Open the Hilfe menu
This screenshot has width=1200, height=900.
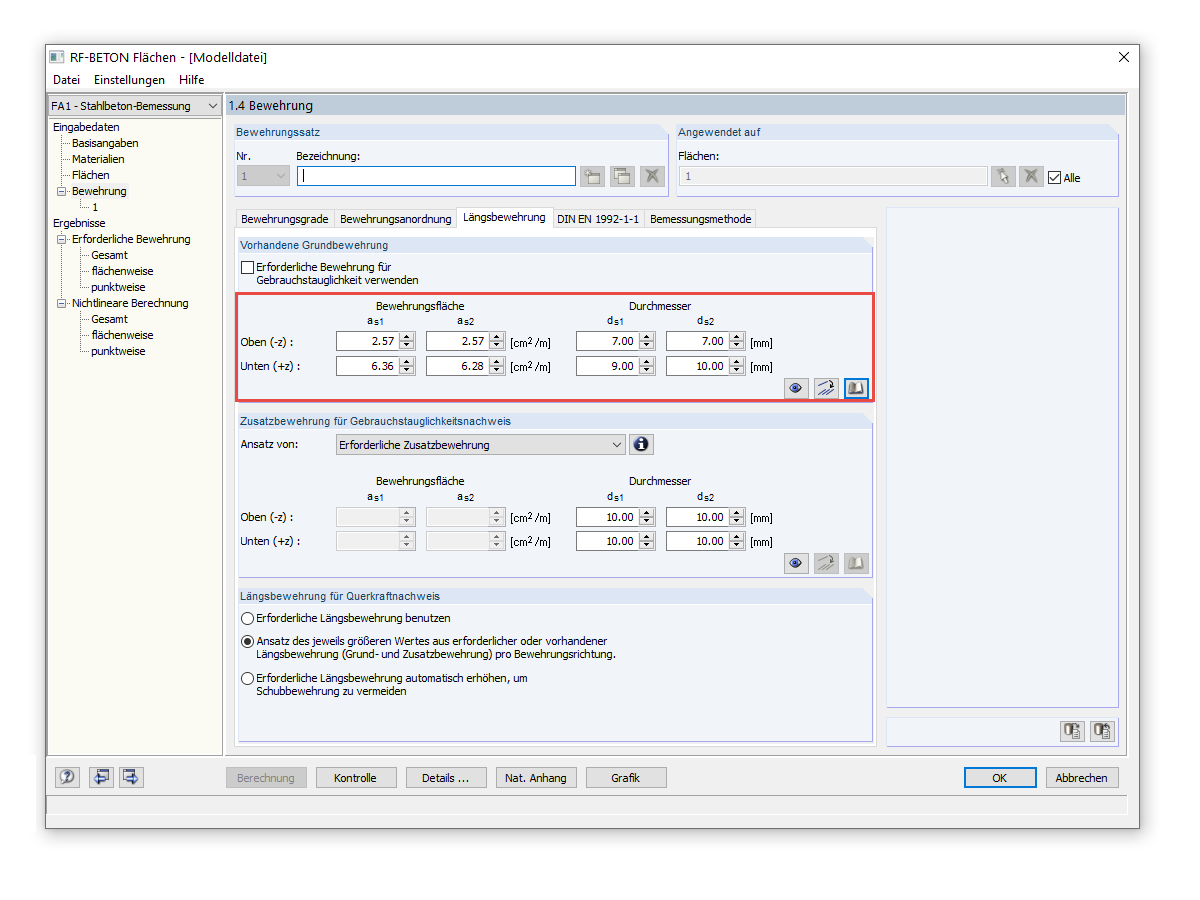191,80
